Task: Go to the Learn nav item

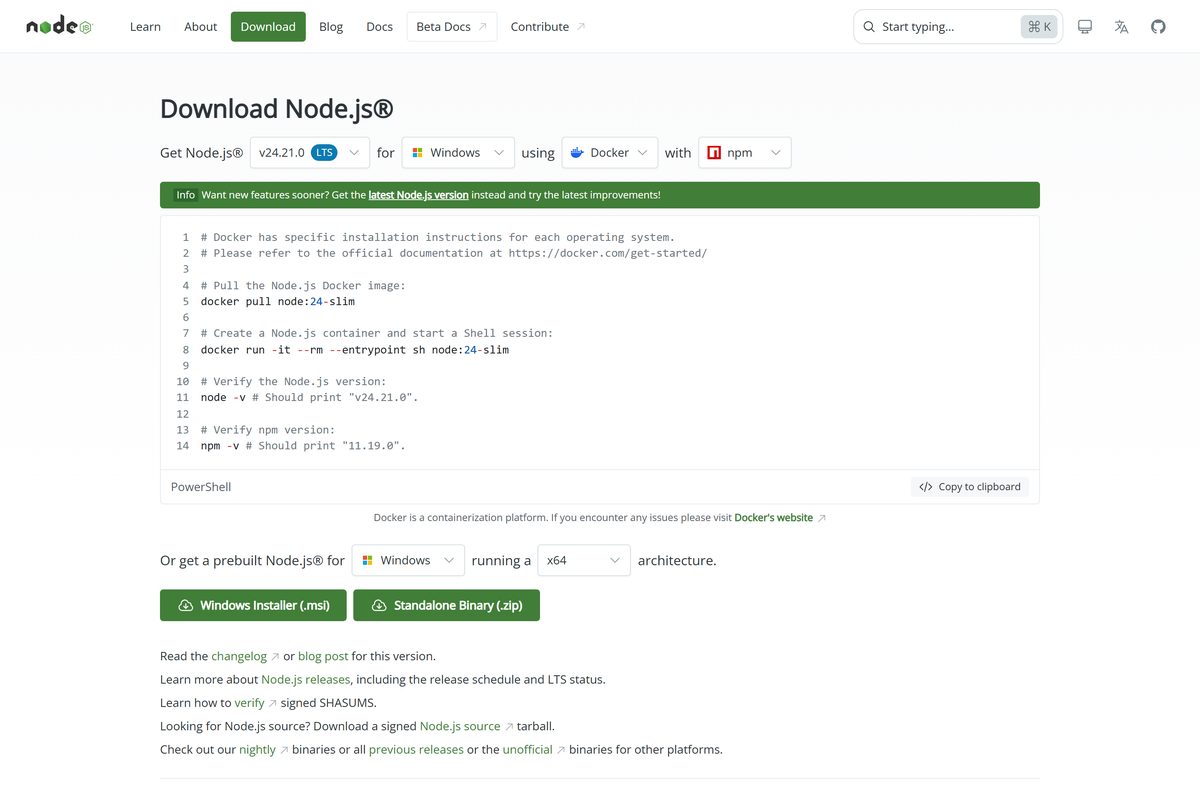Action: tap(145, 27)
